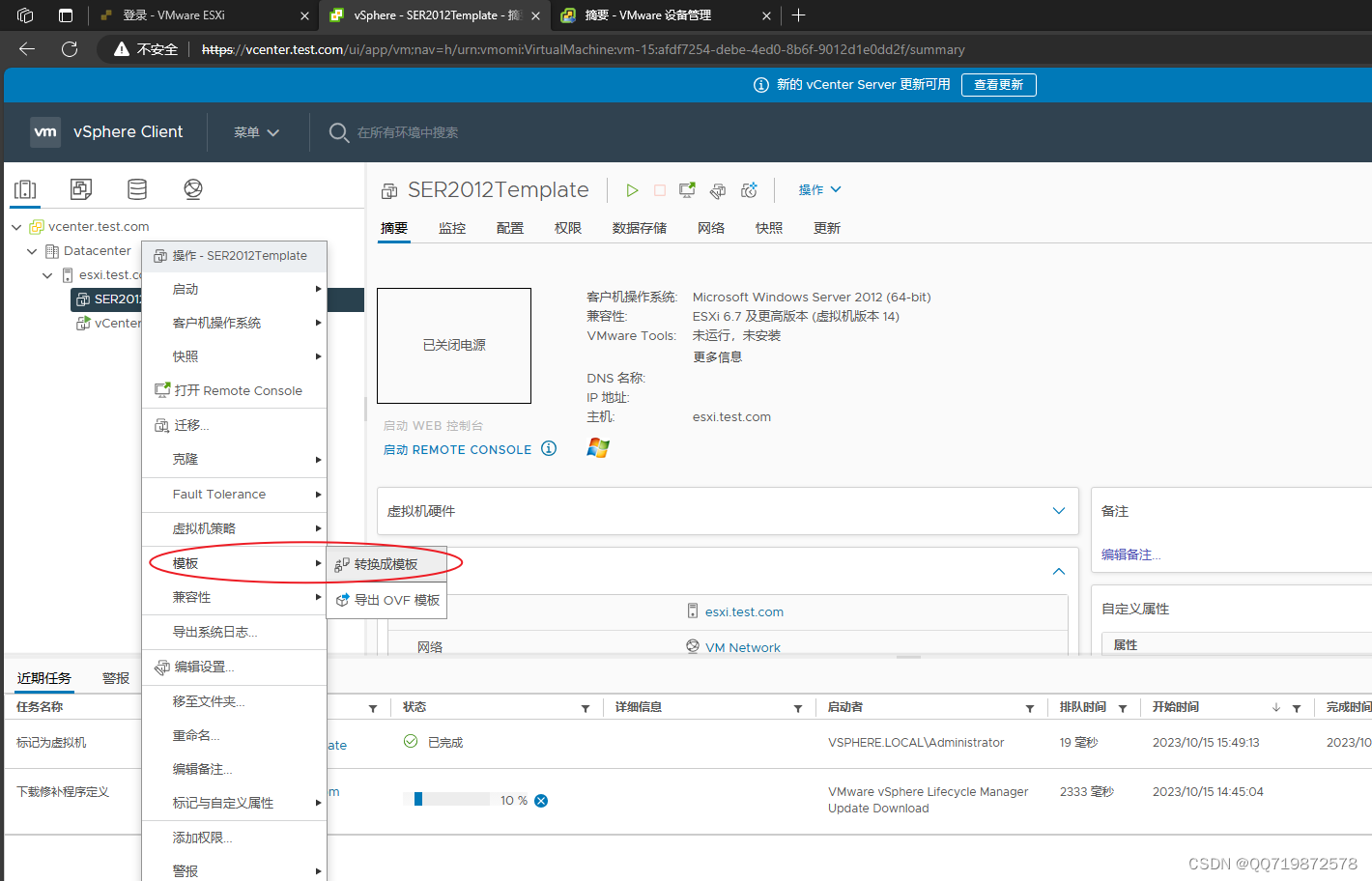Click search magnifier icon in header

click(x=339, y=132)
